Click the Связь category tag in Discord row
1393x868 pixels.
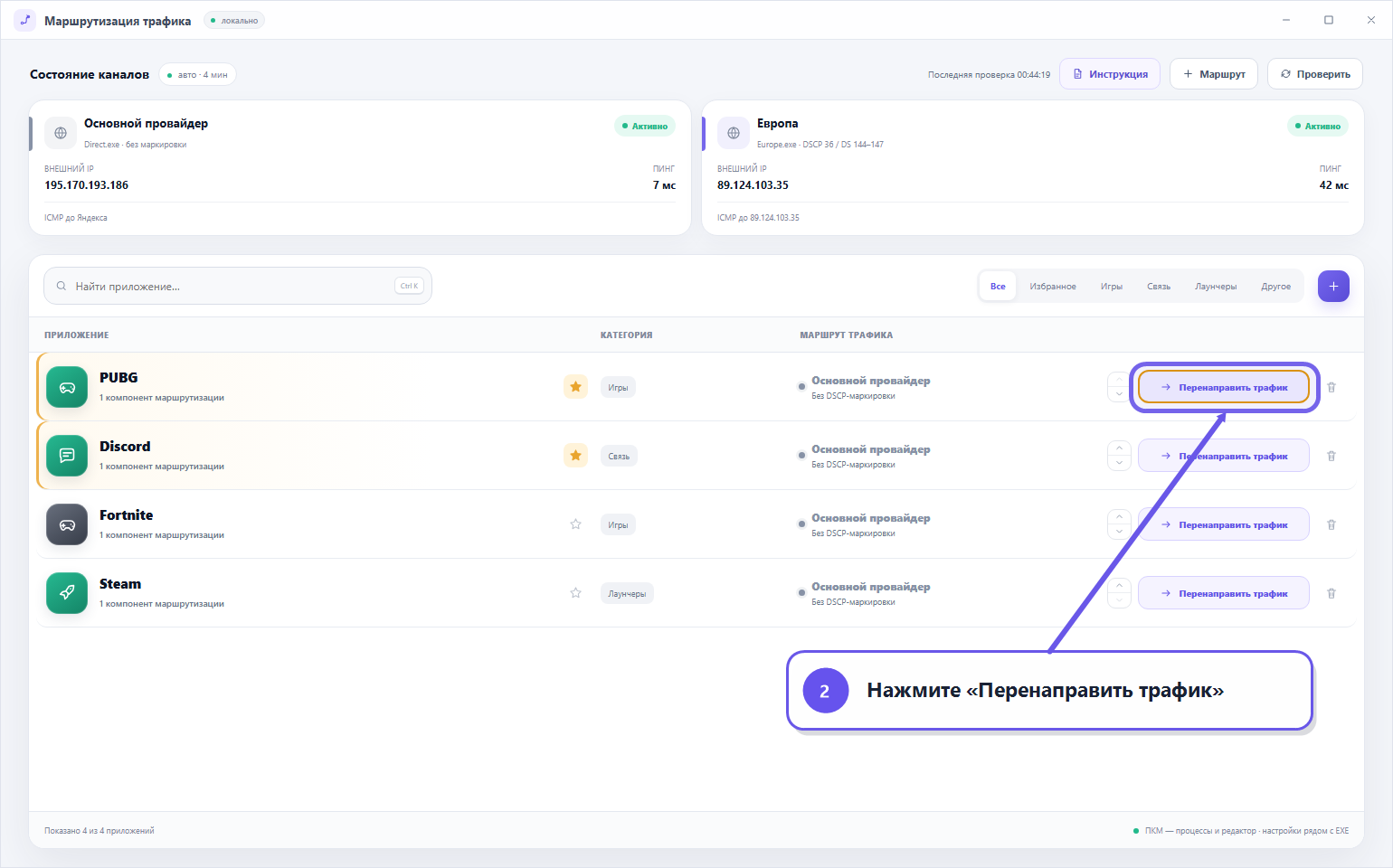(619, 456)
